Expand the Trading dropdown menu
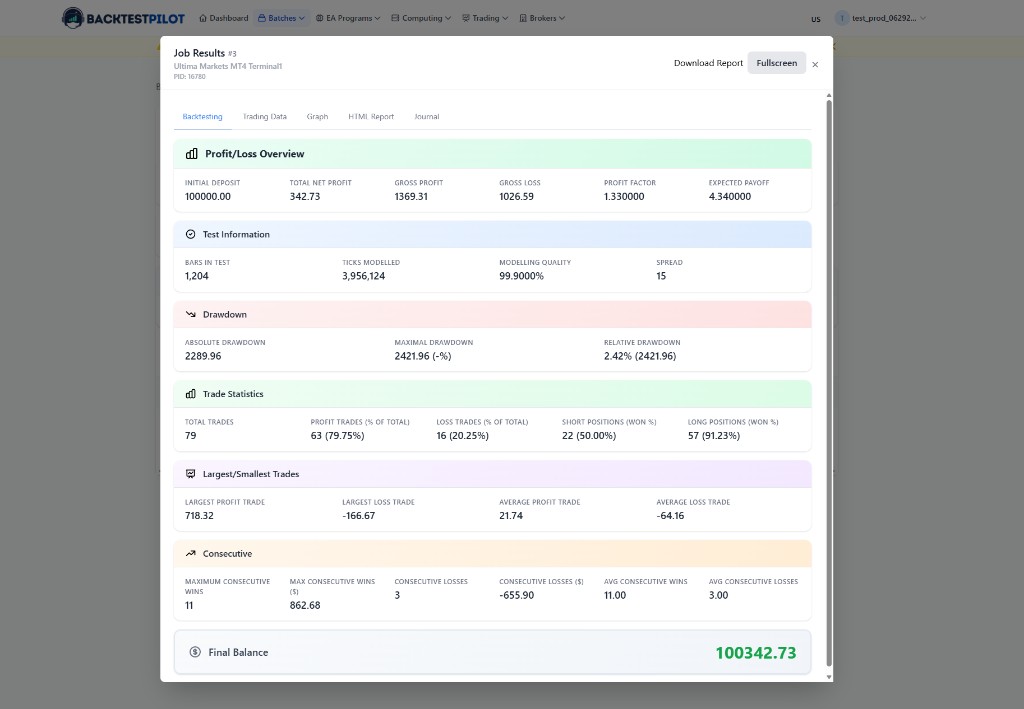1024x709 pixels. tap(485, 18)
